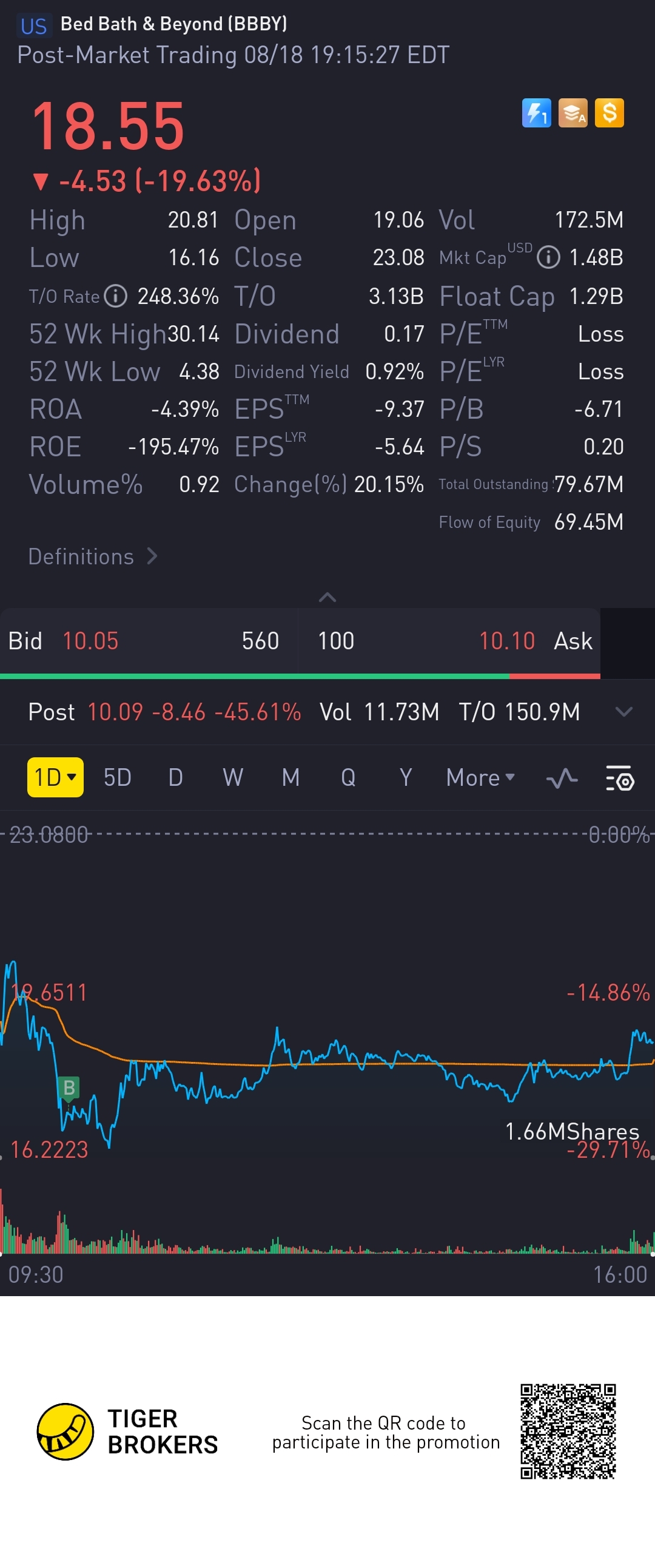
Task: Tap Scan the QR code promotion text
Action: [x=386, y=1432]
